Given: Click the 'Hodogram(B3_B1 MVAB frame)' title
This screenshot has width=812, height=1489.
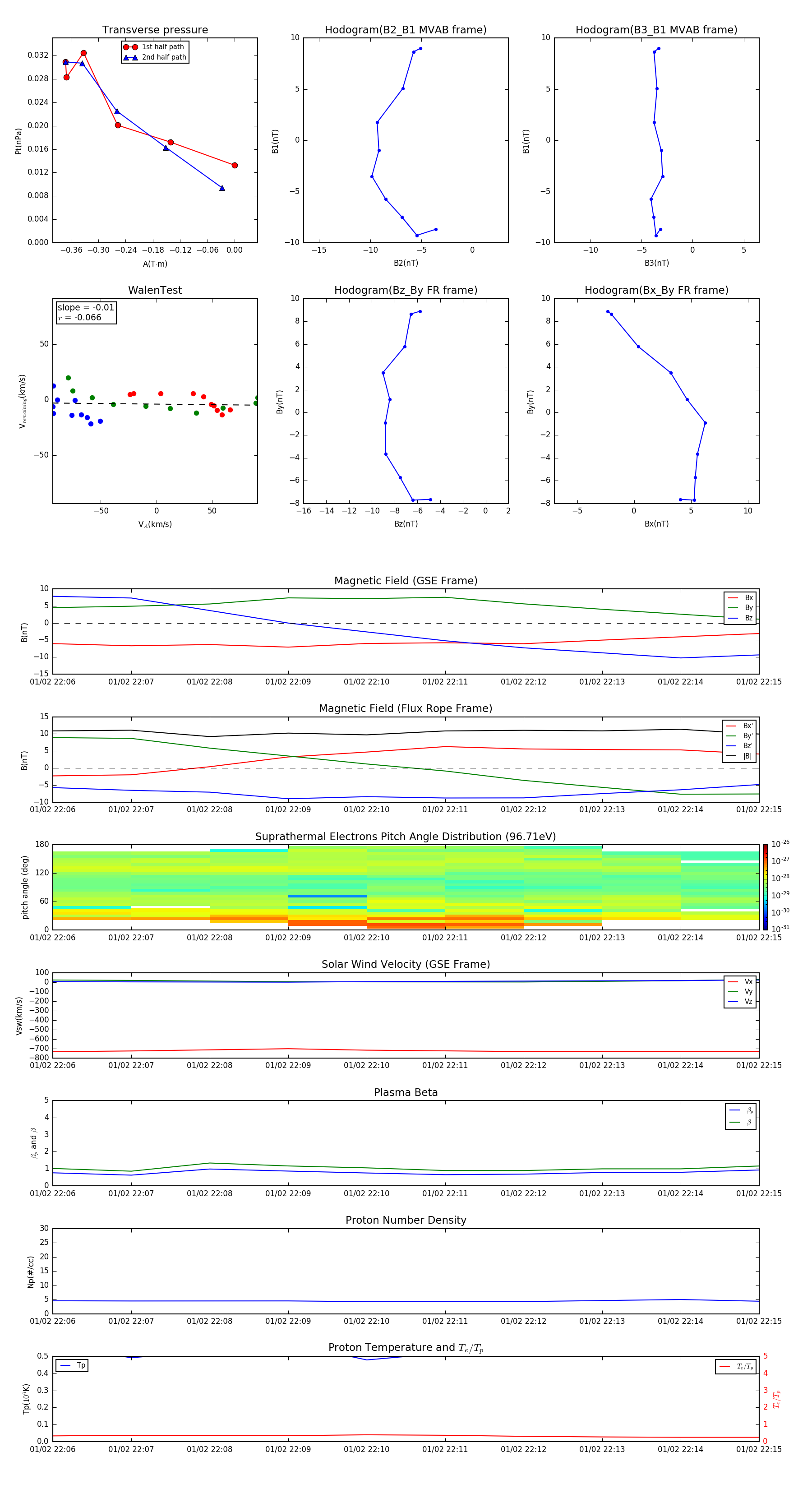Looking at the screenshot, I should pyautogui.click(x=656, y=29).
